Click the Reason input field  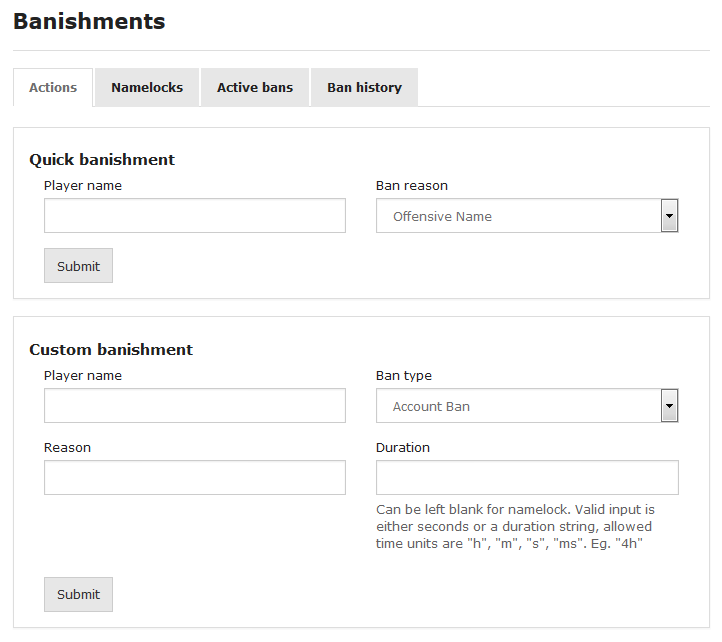point(195,478)
